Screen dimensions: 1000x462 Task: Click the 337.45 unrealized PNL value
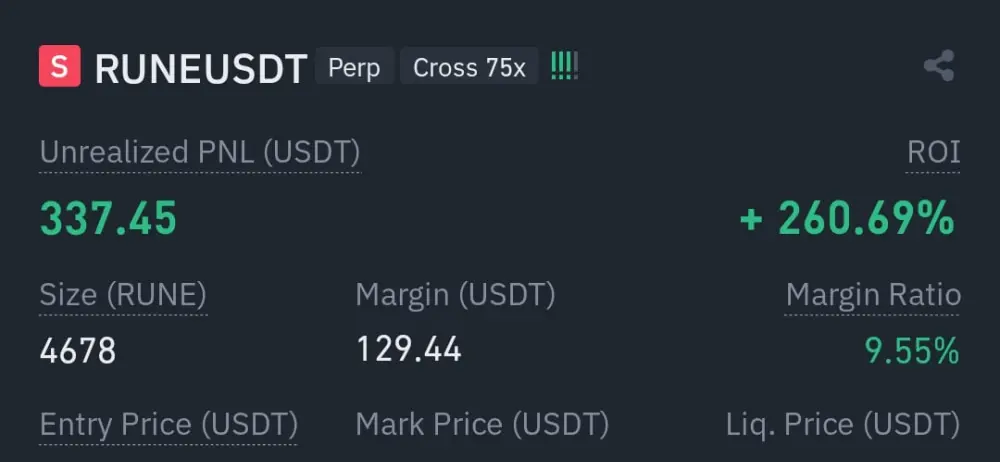tap(108, 218)
